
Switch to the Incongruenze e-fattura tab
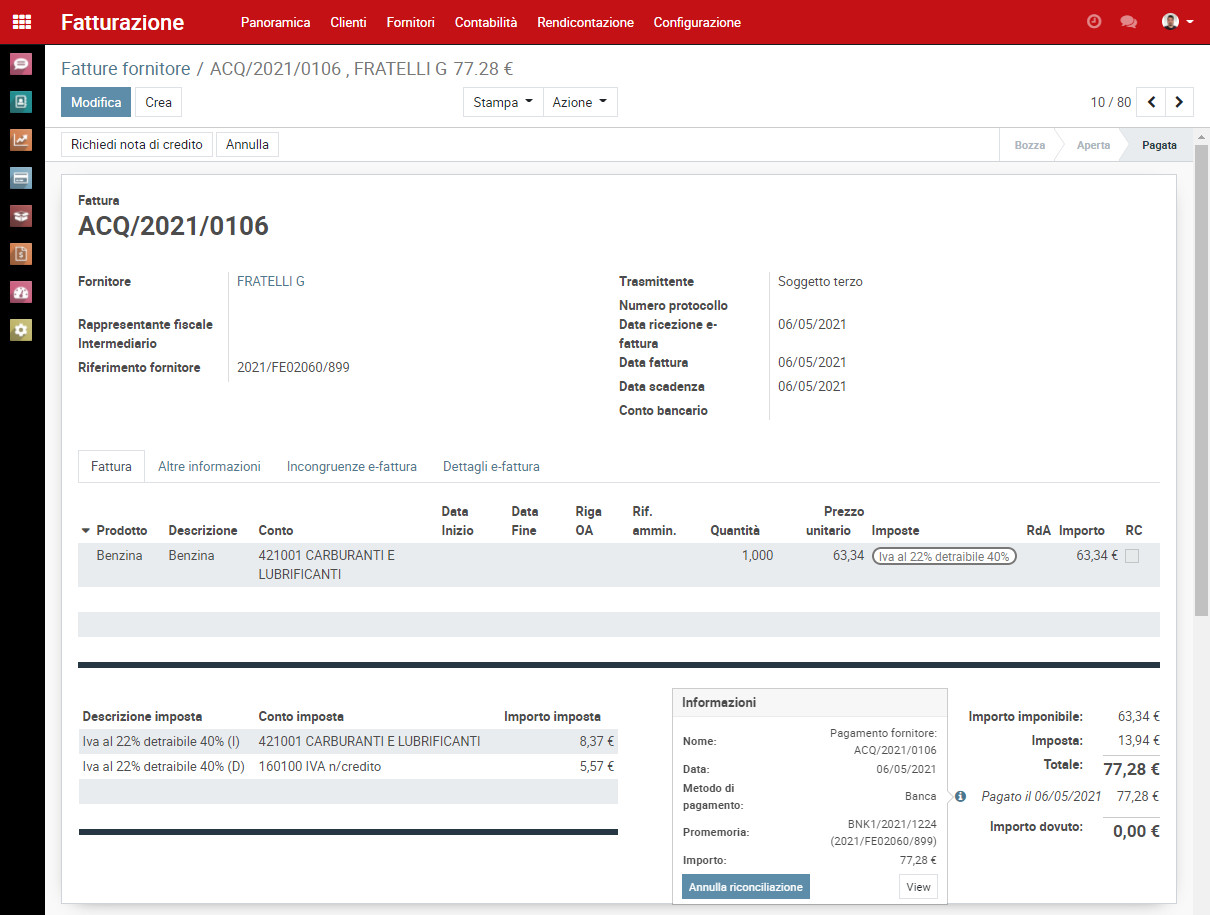(x=352, y=466)
